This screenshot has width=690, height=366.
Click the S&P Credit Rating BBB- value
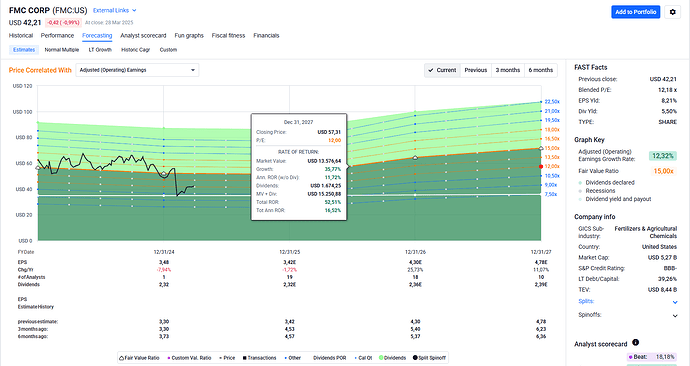pos(670,268)
